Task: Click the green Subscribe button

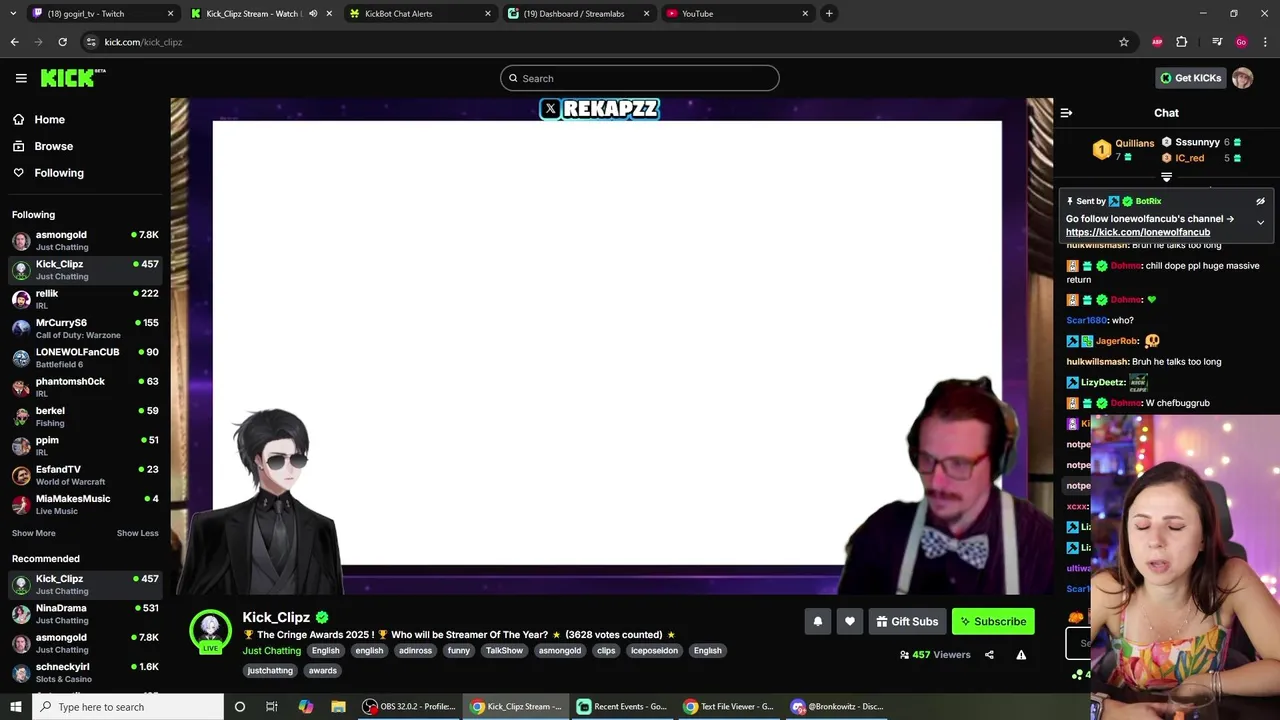Action: pos(993,621)
